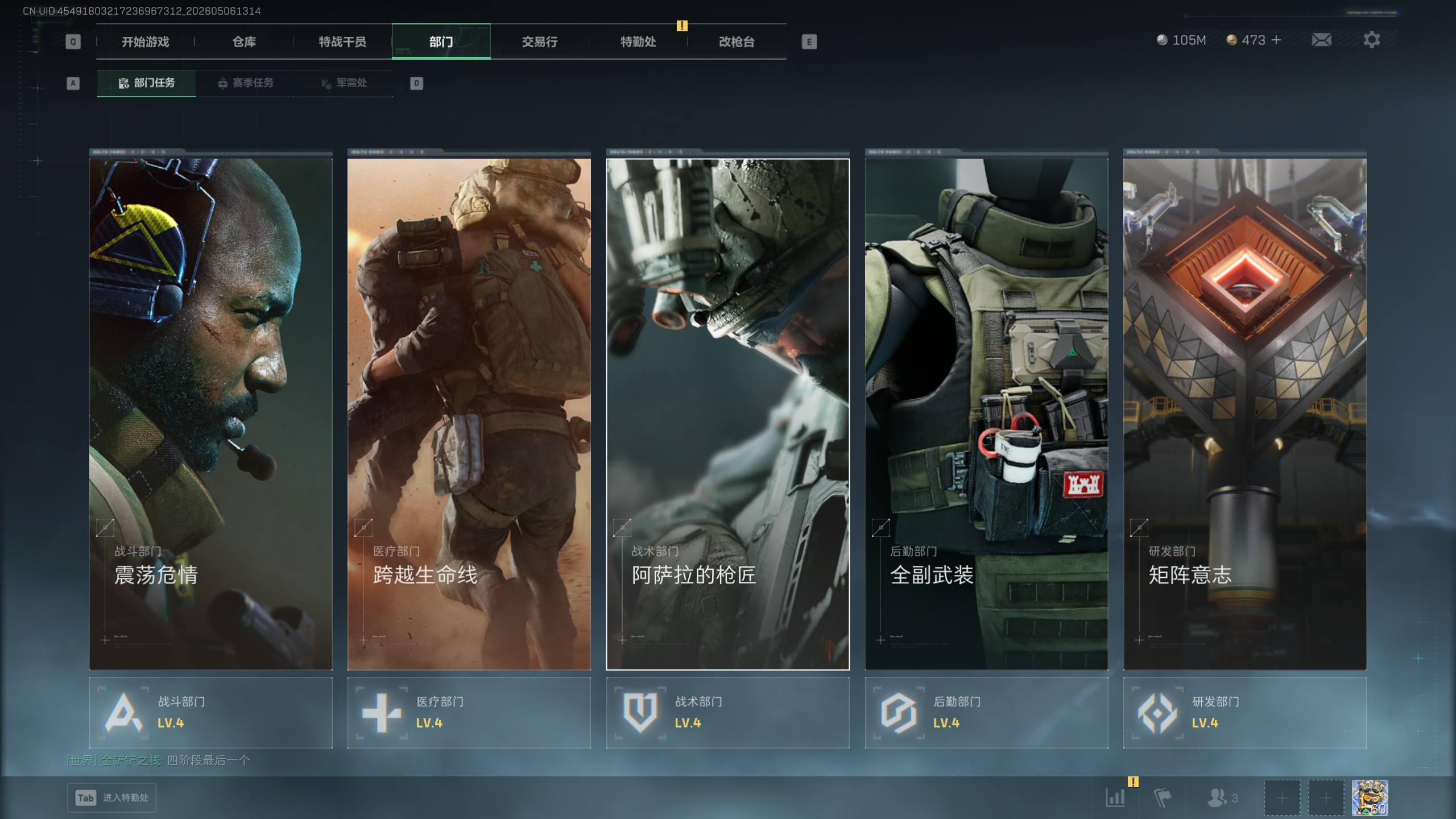This screenshot has width=1456, height=819.
Task: Select the 部门任务 sub-tab
Action: point(146,83)
